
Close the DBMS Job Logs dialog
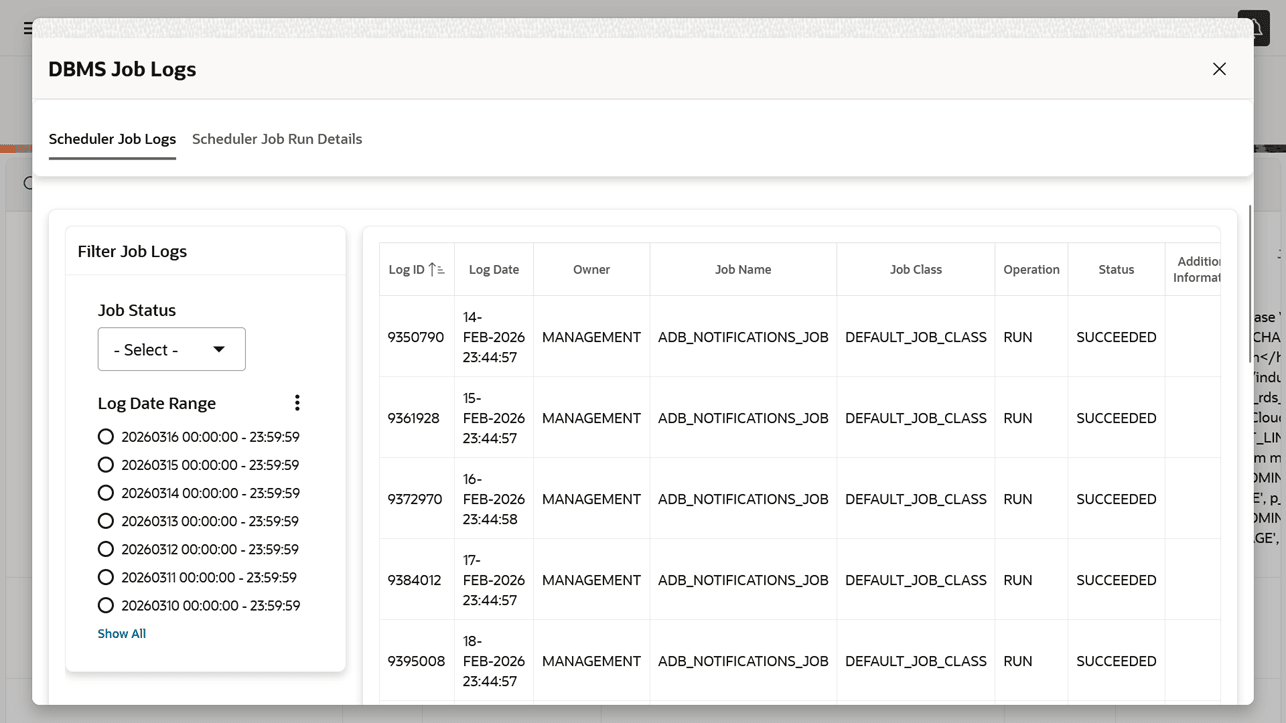click(x=1219, y=69)
